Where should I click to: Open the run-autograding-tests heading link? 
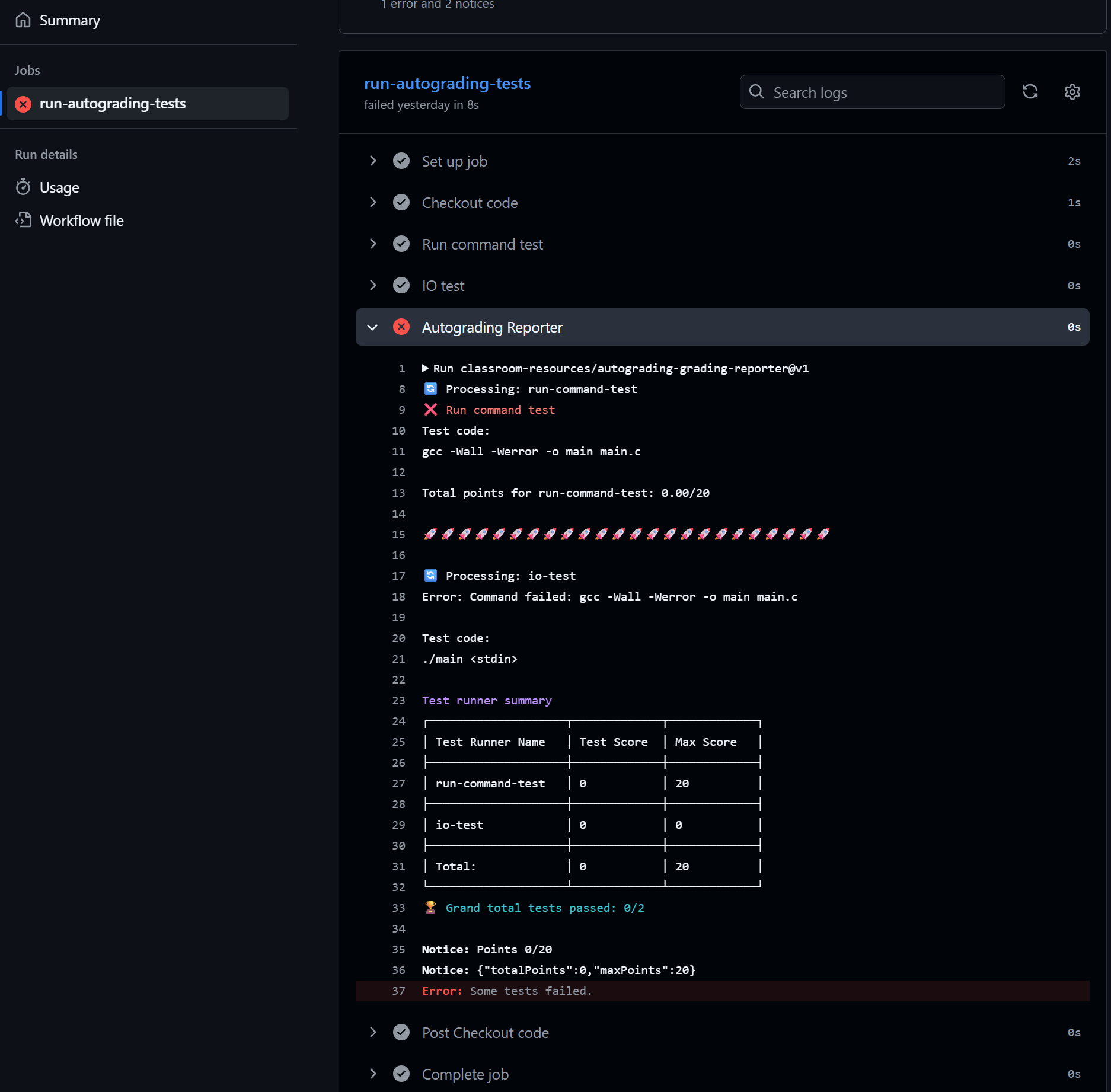click(447, 84)
